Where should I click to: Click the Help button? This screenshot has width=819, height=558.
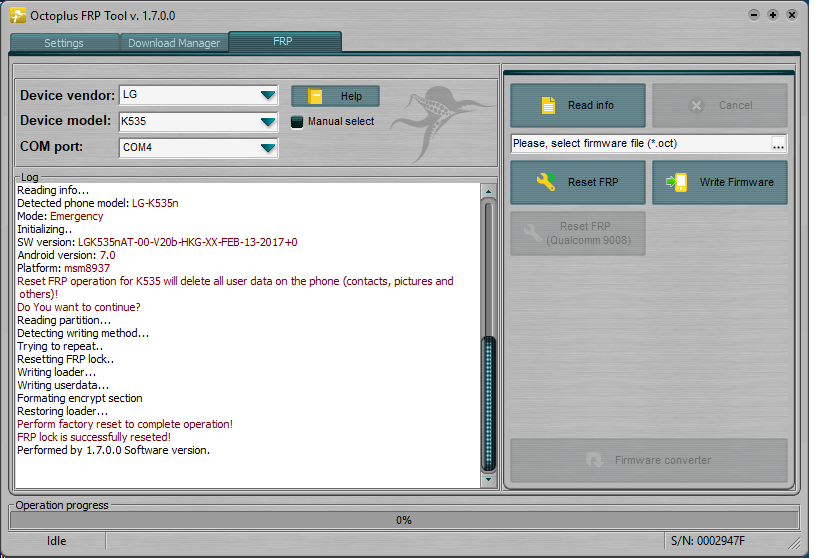click(335, 96)
